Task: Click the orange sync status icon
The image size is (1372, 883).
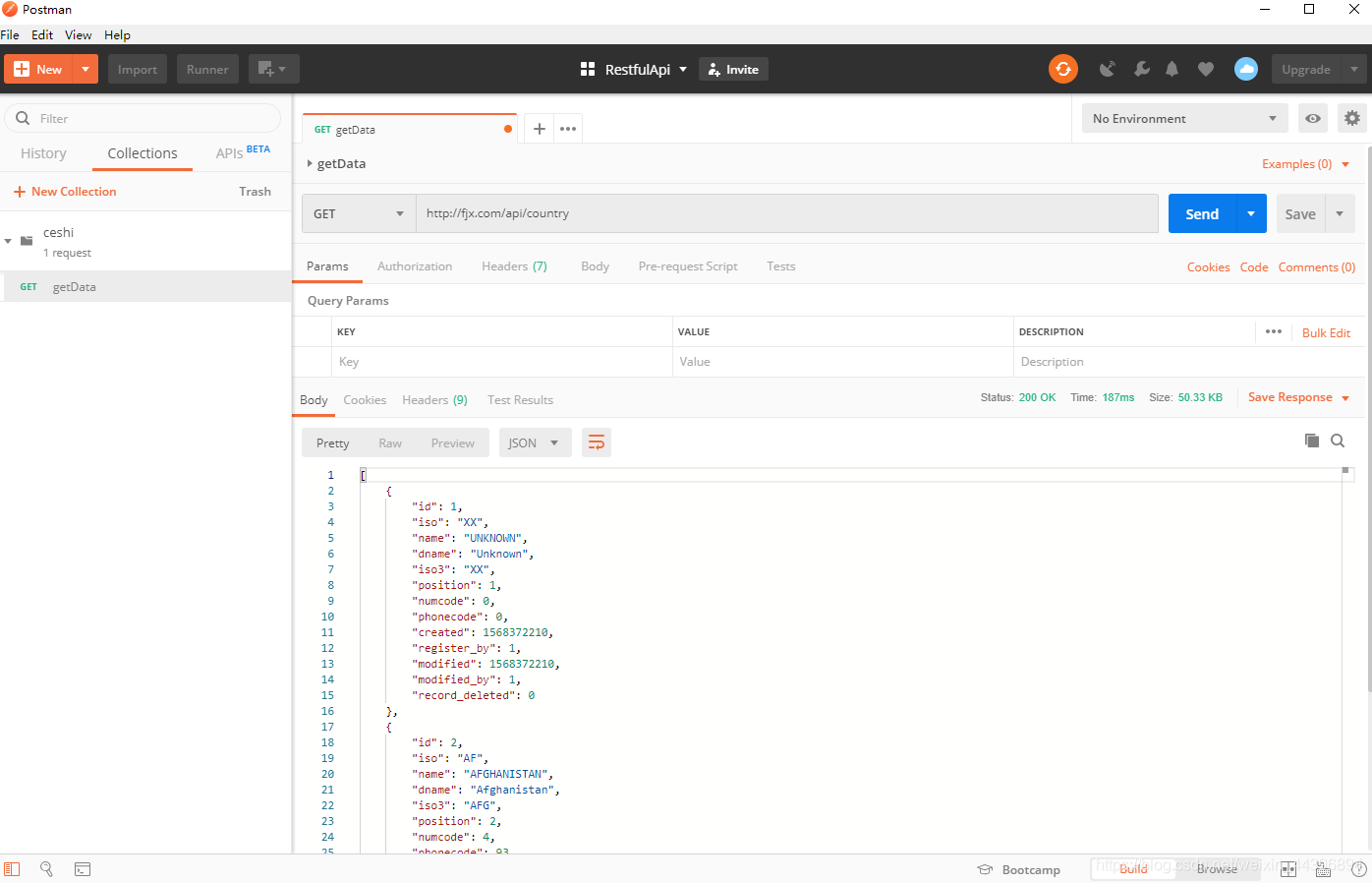Action: point(1062,69)
